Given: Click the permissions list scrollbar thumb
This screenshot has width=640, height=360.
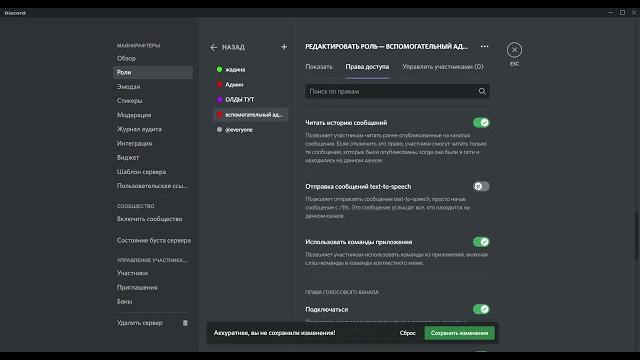Looking at the screenshot, I should tap(636, 235).
